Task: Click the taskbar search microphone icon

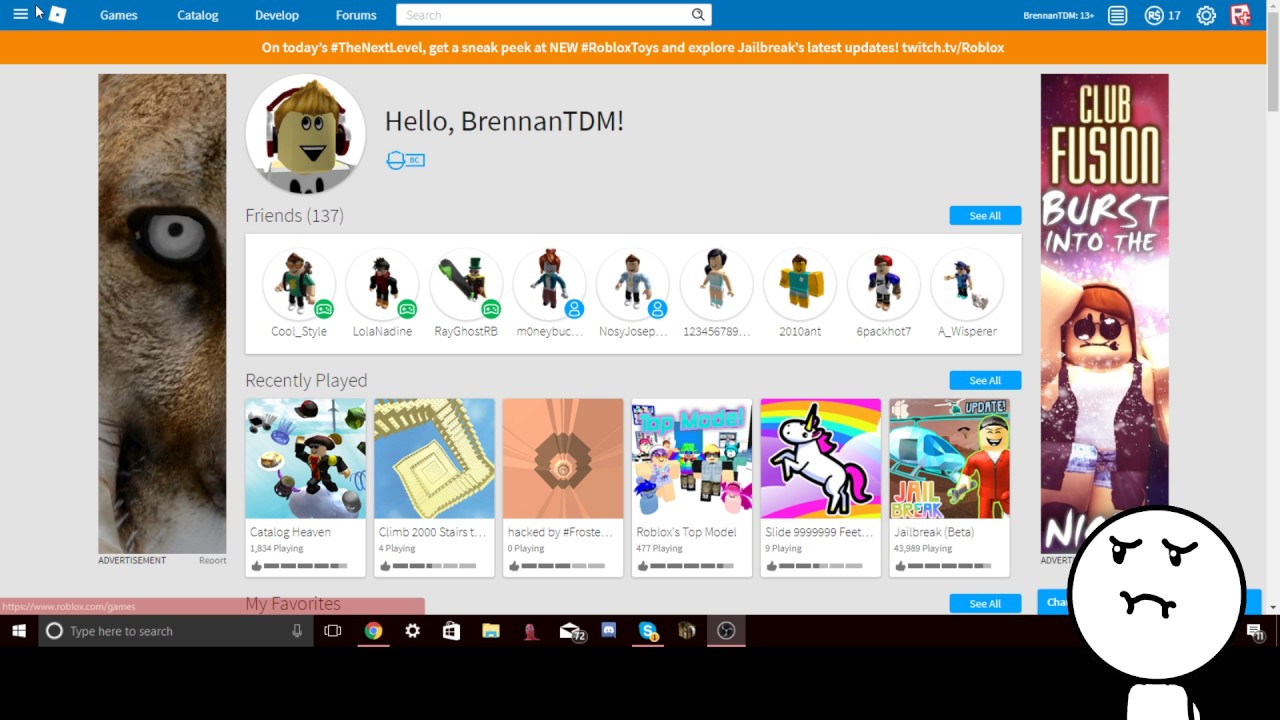Action: coord(297,631)
